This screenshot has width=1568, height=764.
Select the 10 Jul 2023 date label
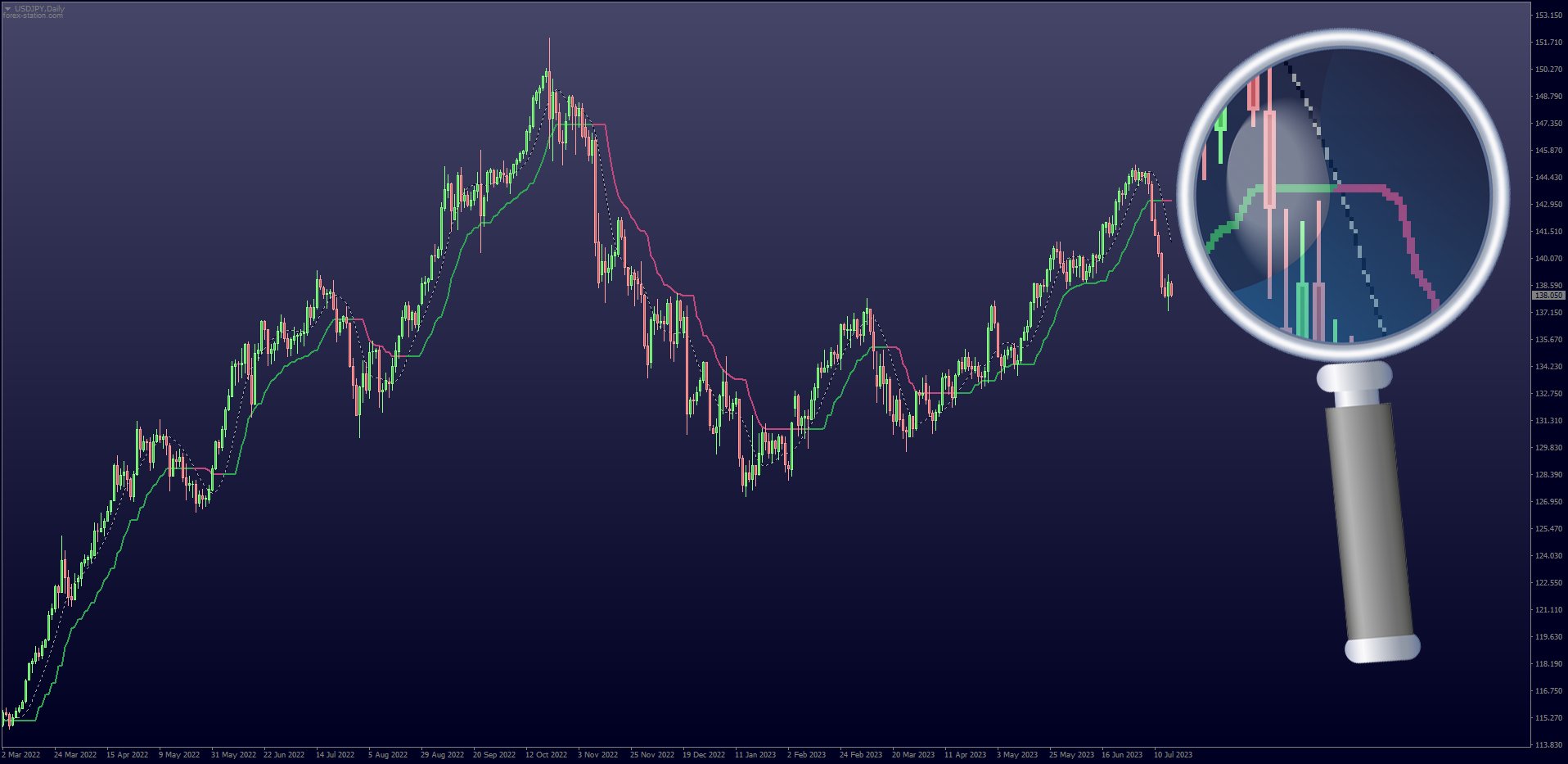tap(1173, 755)
